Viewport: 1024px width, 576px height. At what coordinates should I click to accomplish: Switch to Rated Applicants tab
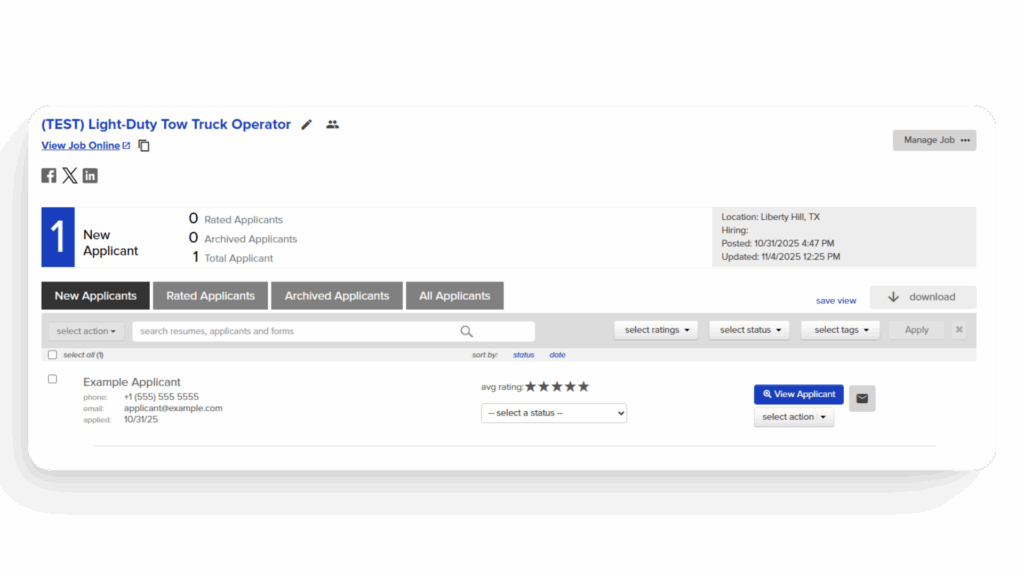tap(210, 296)
